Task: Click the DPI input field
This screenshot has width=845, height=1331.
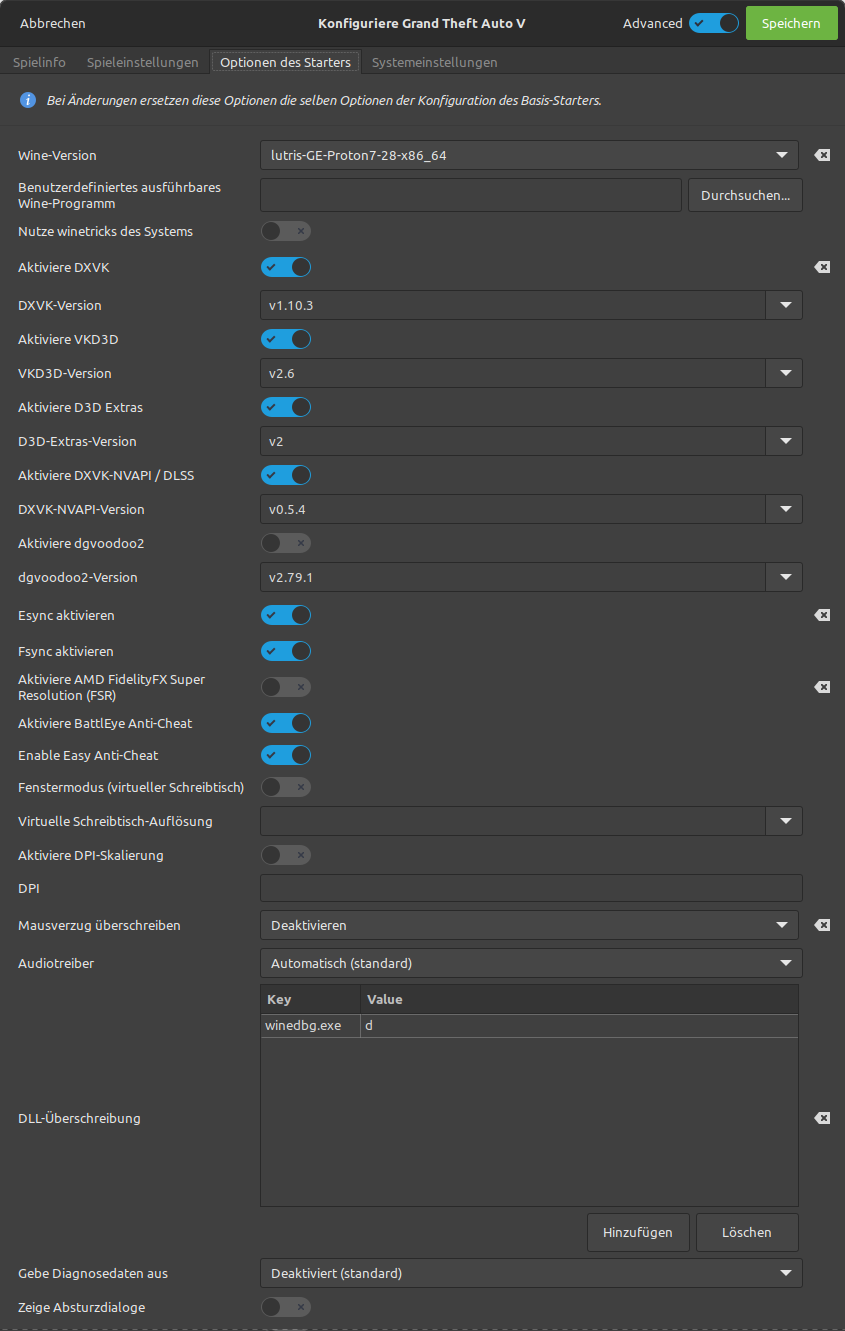Action: 531,888
